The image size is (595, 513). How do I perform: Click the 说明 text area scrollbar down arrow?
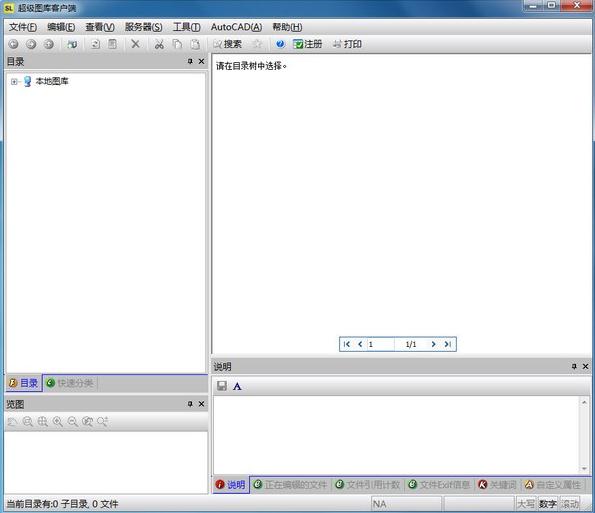pos(584,469)
